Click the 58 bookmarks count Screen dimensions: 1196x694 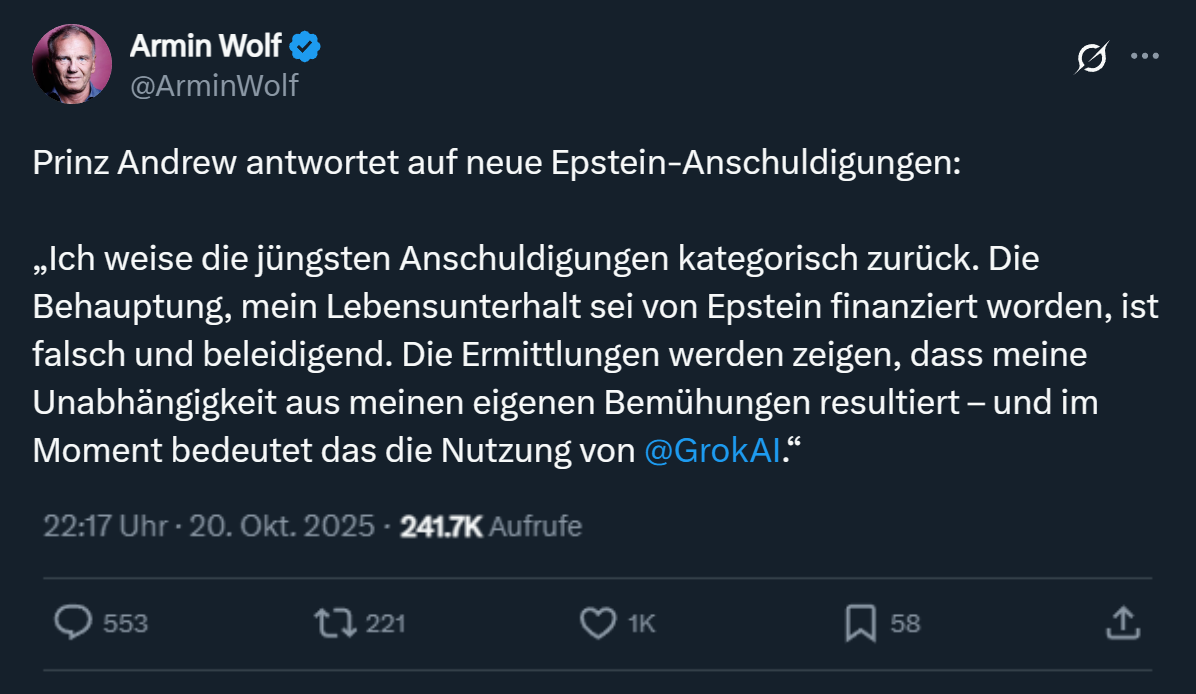[905, 624]
